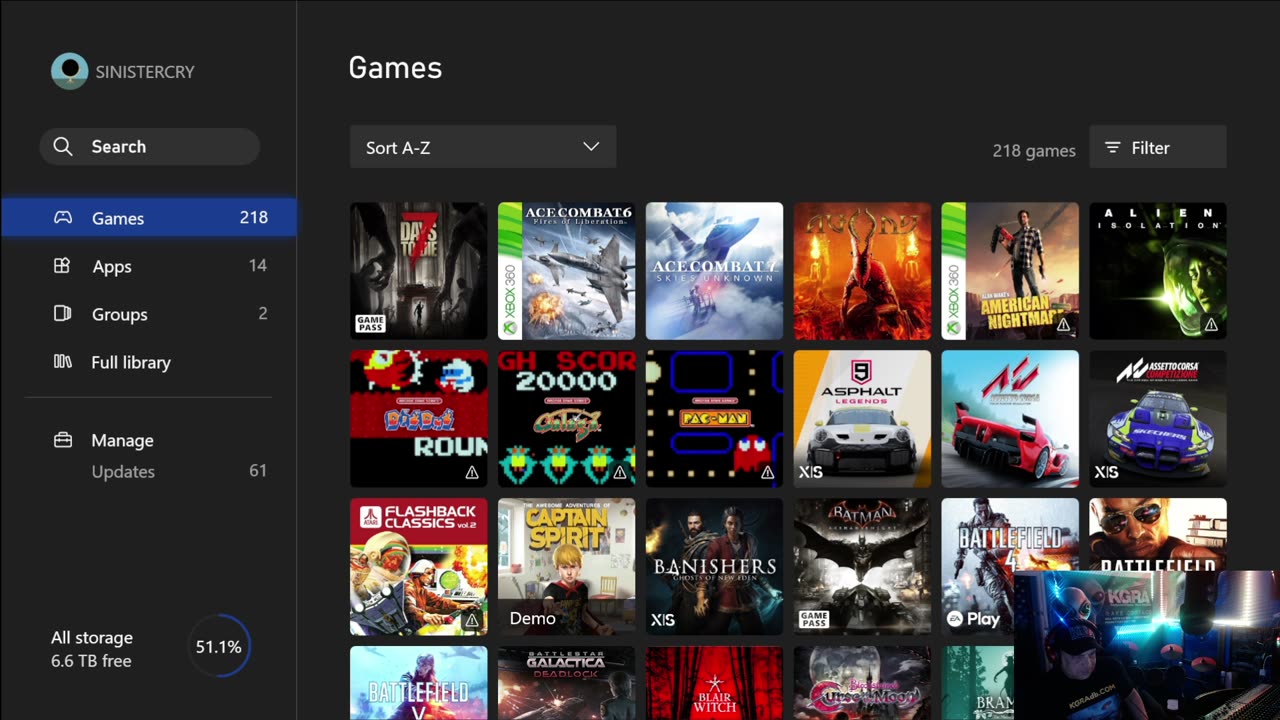
Task: Open the SINISTERCRY profile avatar
Action: [70, 71]
